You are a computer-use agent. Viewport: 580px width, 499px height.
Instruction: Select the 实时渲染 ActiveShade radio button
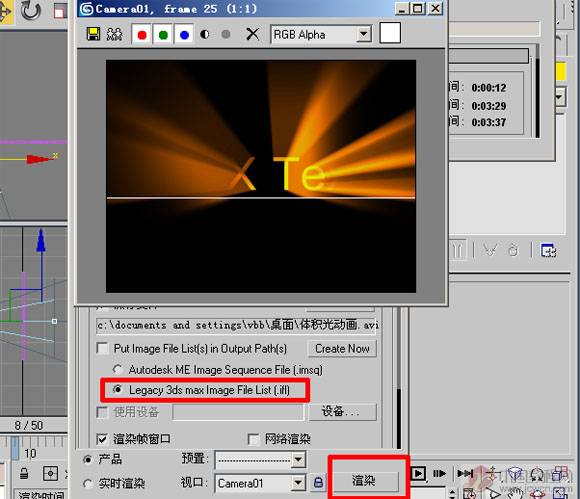point(88,483)
